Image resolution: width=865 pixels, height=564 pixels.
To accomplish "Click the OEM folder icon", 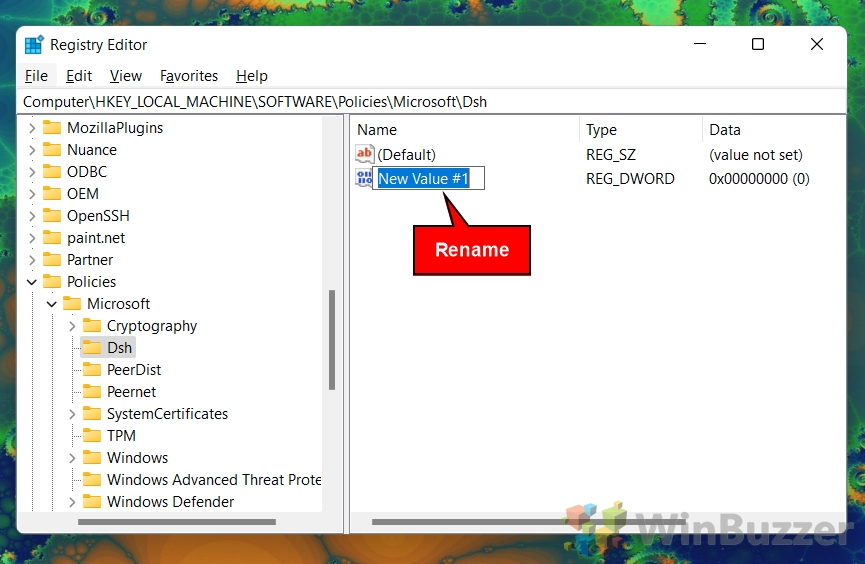I will (52, 194).
